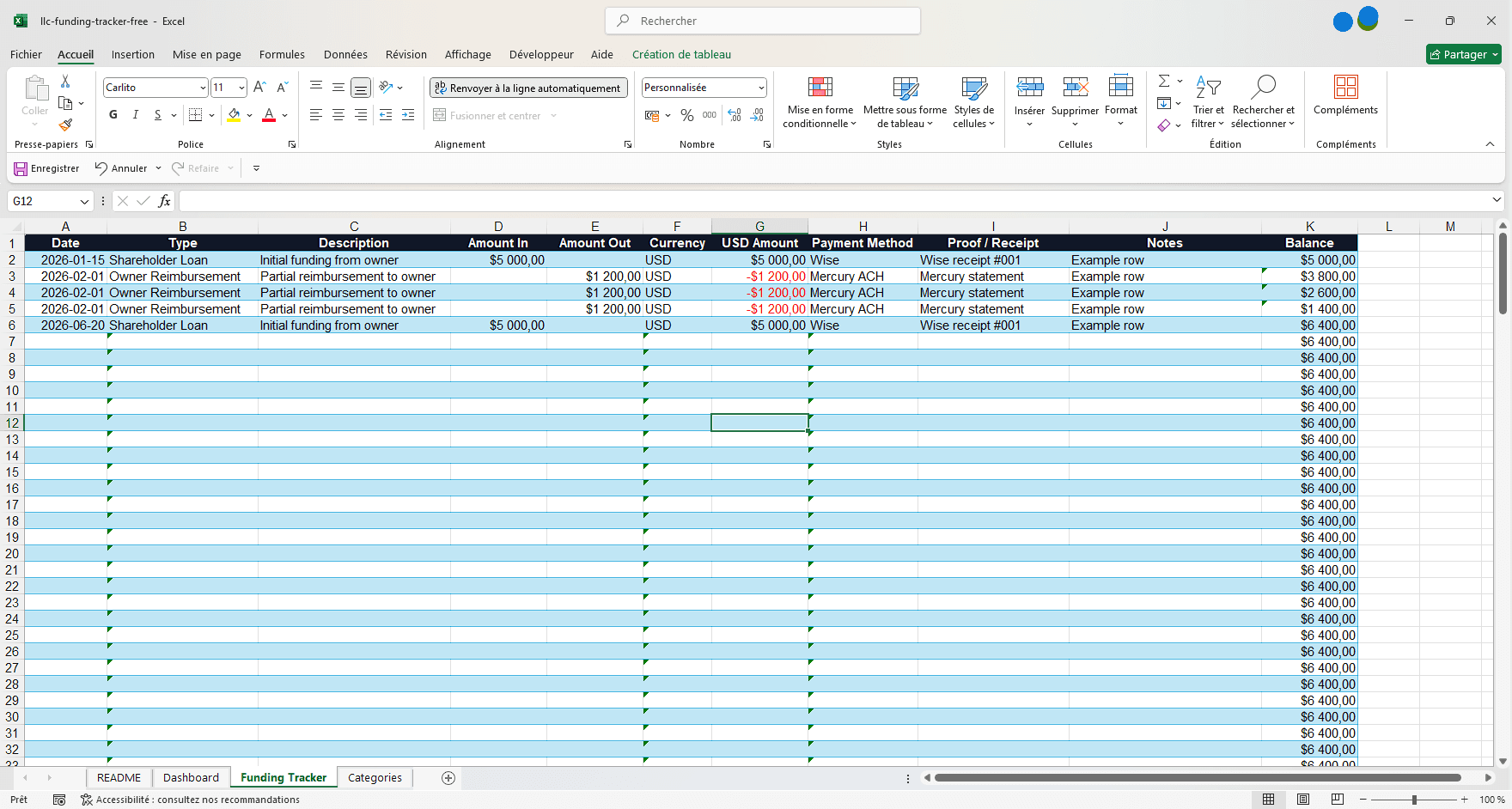Open number format Personnalisée dropdown

(761, 88)
